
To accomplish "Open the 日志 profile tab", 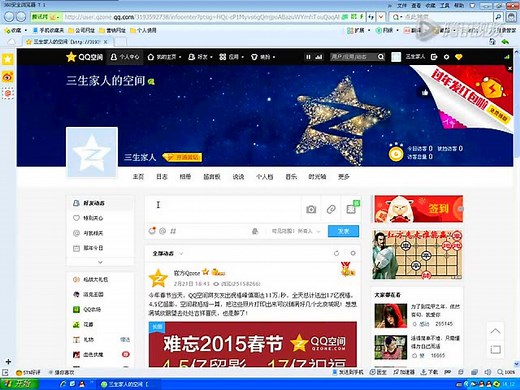I will pyautogui.click(x=162, y=177).
